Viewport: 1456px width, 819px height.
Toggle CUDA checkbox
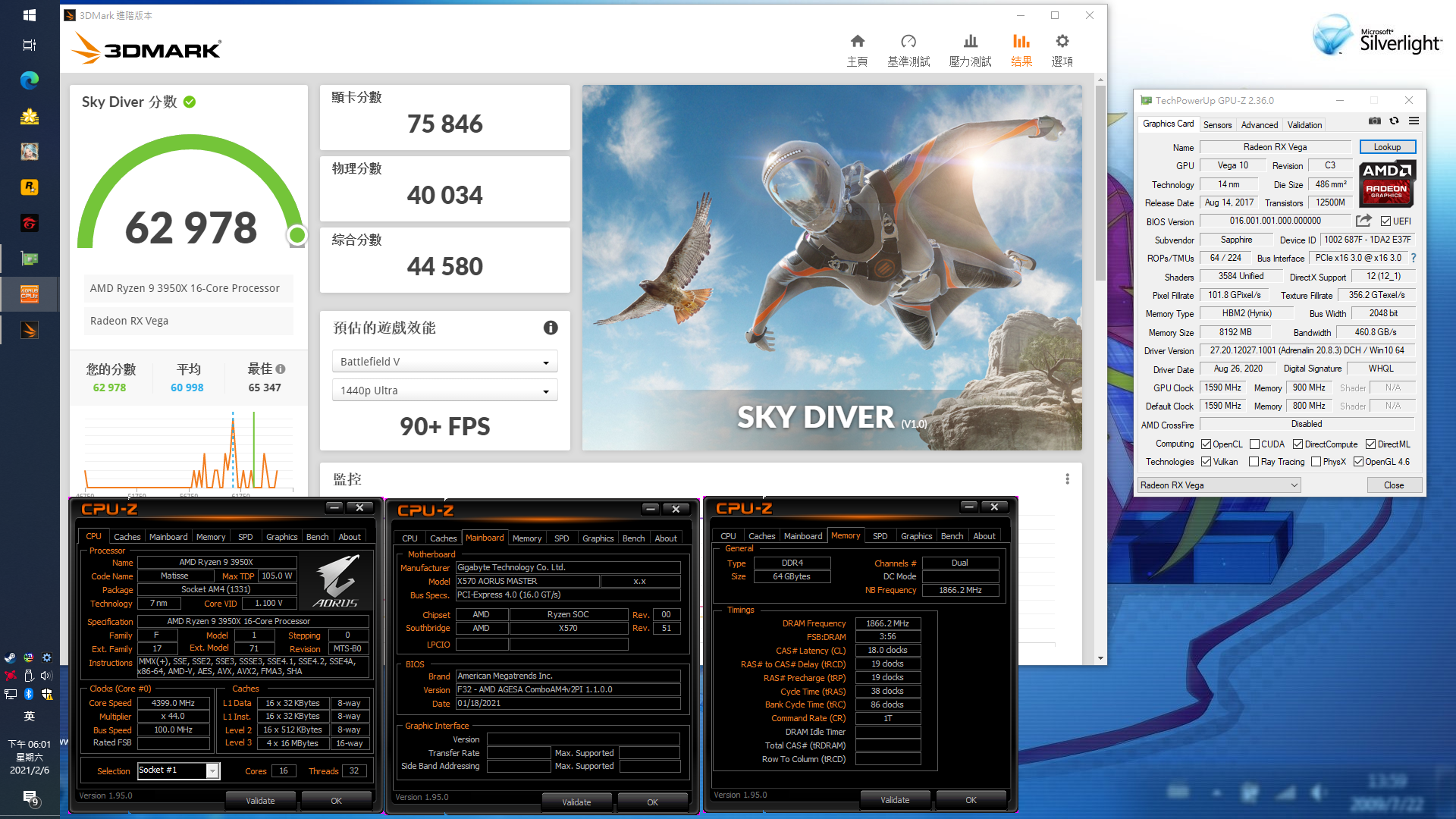pos(1255,444)
